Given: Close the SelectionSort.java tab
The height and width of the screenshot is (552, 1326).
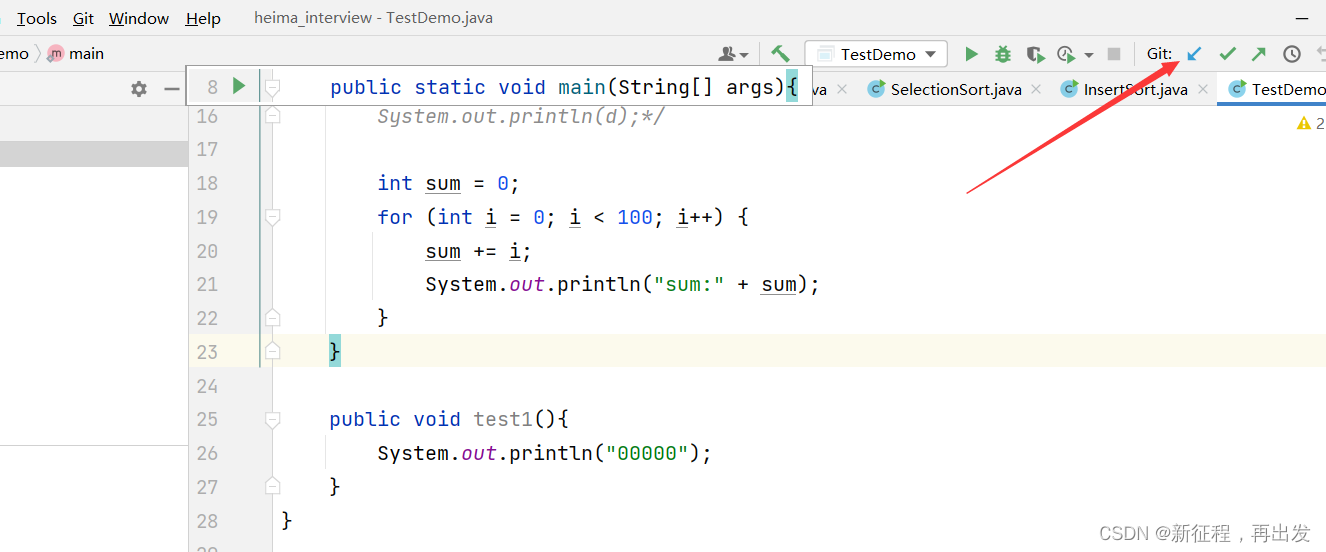Looking at the screenshot, I should [x=1036, y=89].
